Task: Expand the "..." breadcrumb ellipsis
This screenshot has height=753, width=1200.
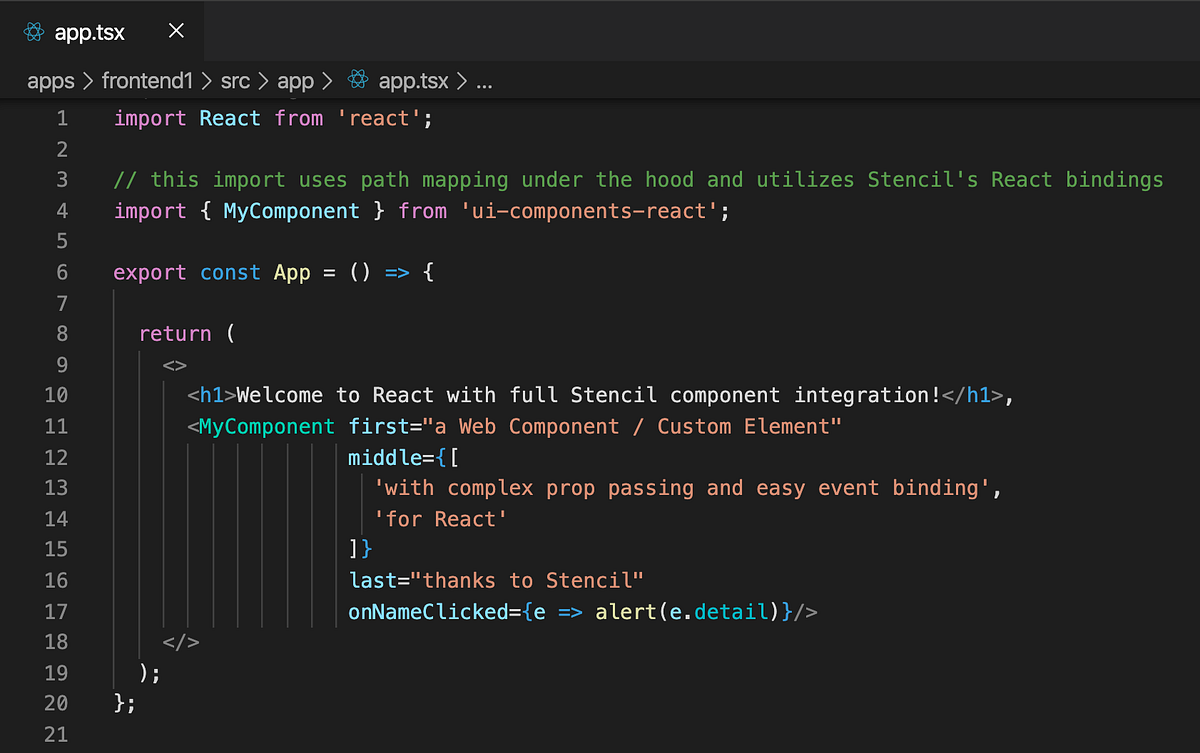Action: coord(484,81)
